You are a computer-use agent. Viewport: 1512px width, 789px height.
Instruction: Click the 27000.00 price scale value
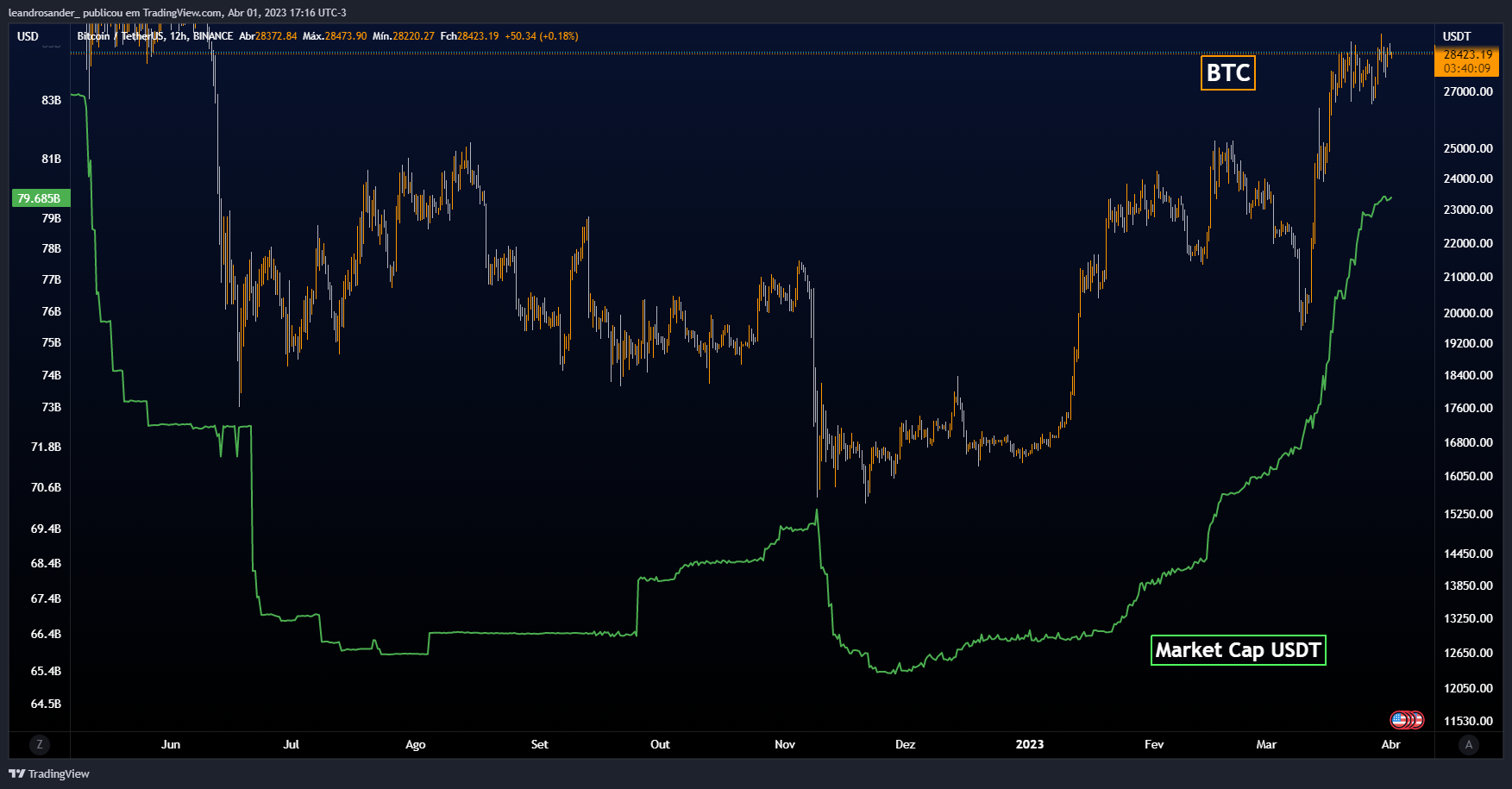[1468, 91]
